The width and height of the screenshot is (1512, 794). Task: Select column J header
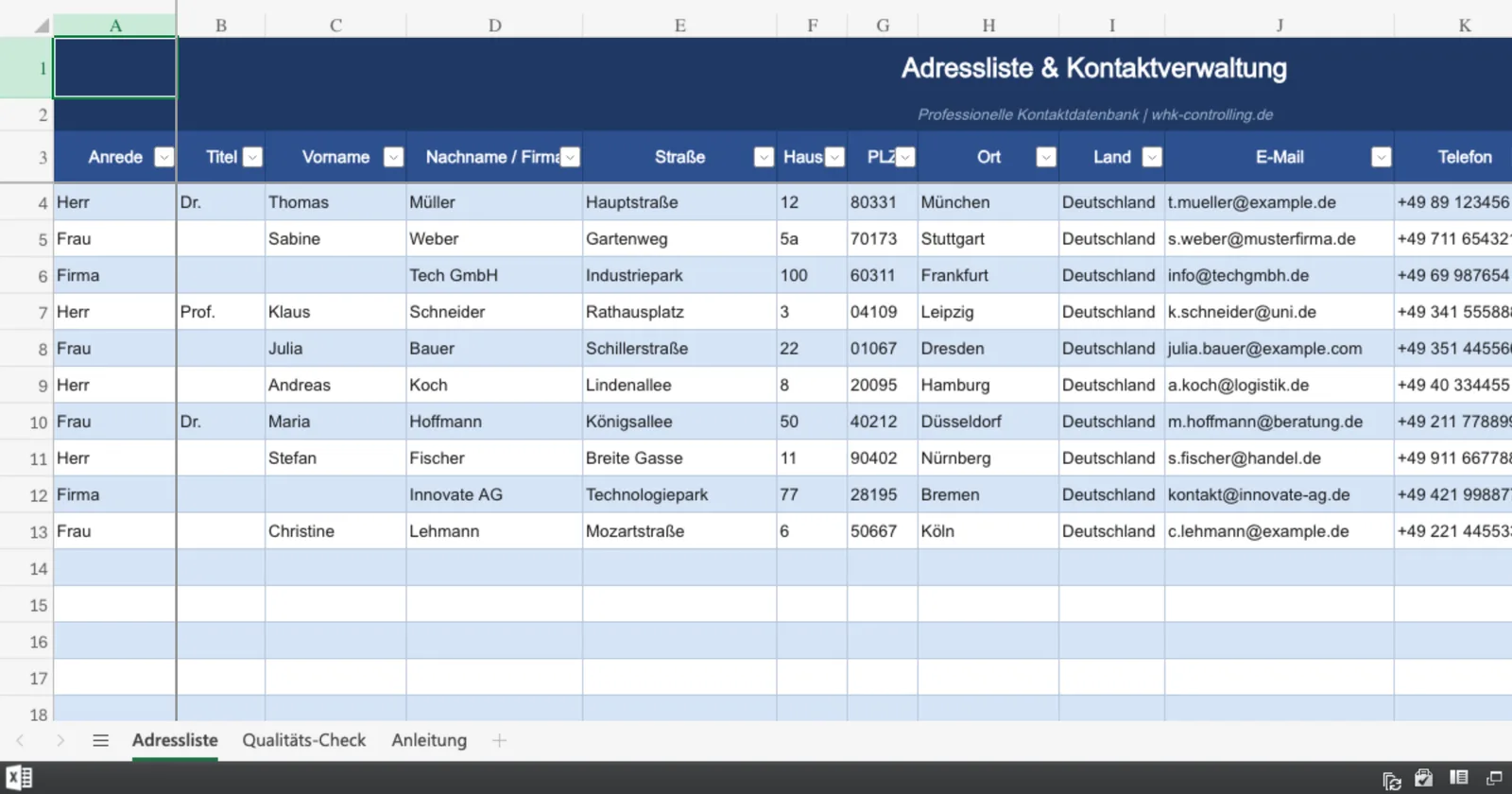(1280, 26)
